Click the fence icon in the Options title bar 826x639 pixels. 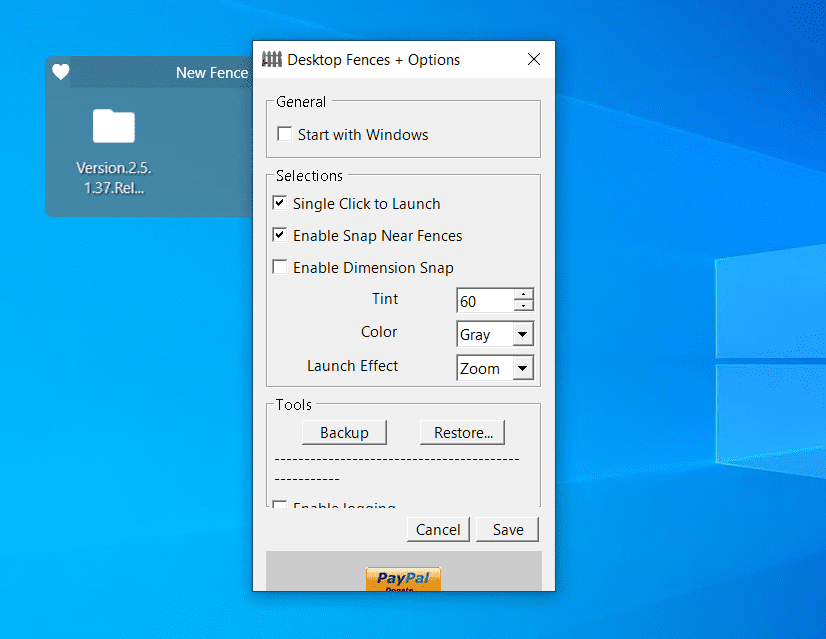[272, 60]
